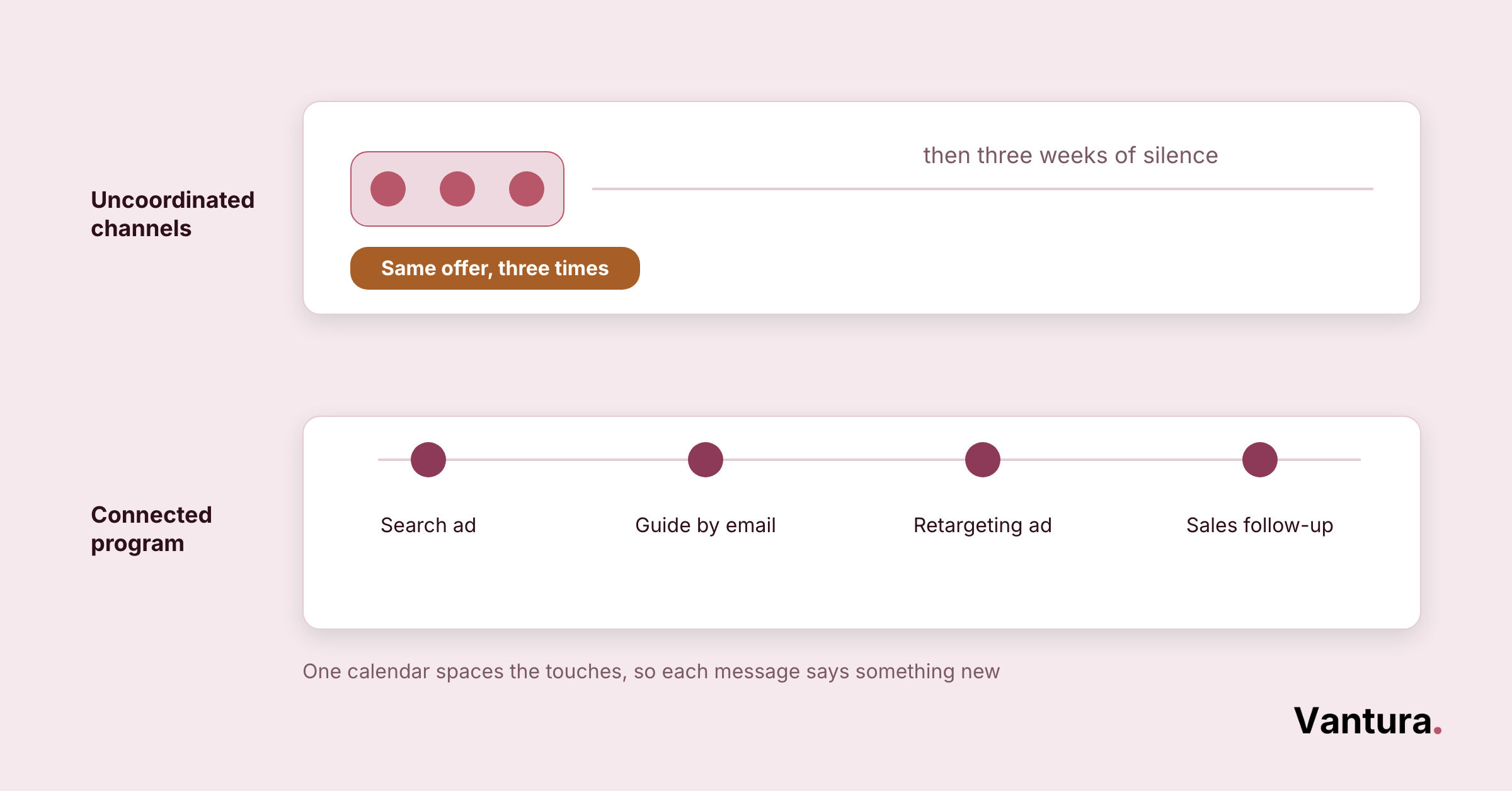Click the pink box around the clustered dots

(x=457, y=189)
